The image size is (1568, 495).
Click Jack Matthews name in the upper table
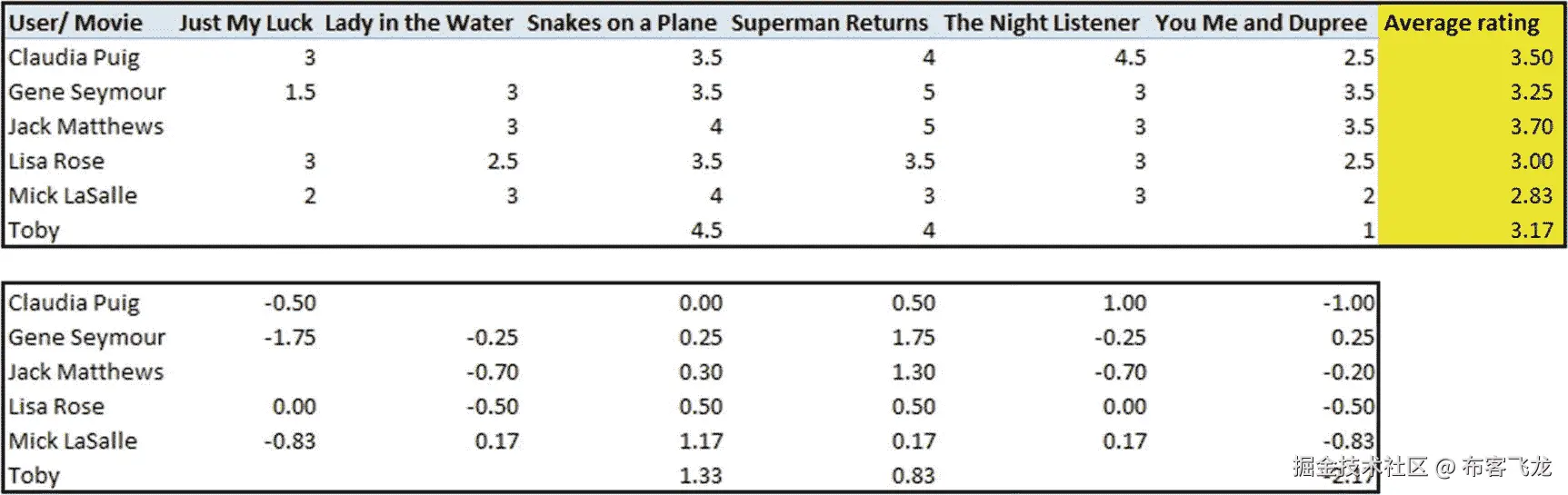[86, 127]
